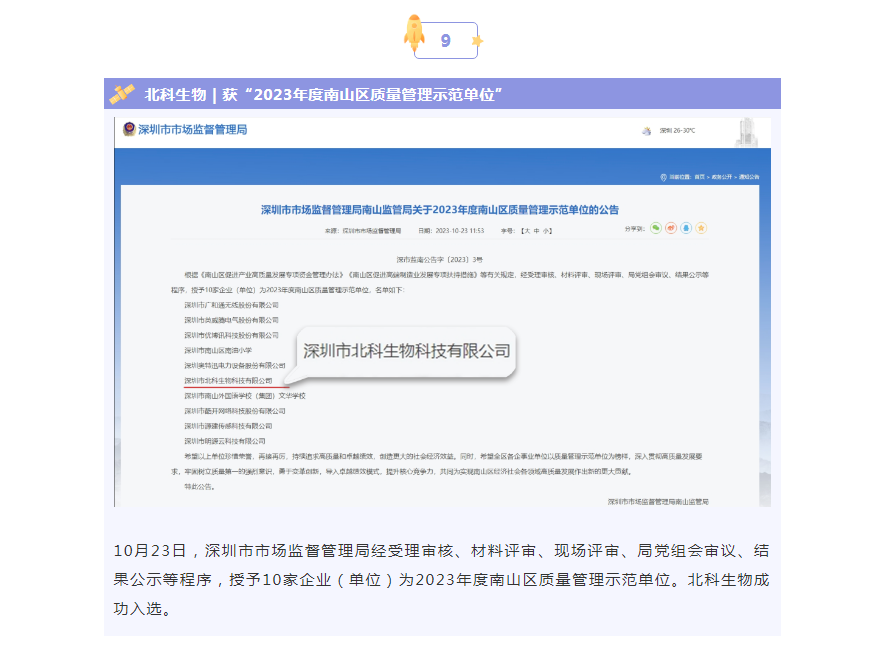The image size is (884, 652).
Task: Select list row 深圳市优博讯科技股份有限公司
Action: (231, 336)
